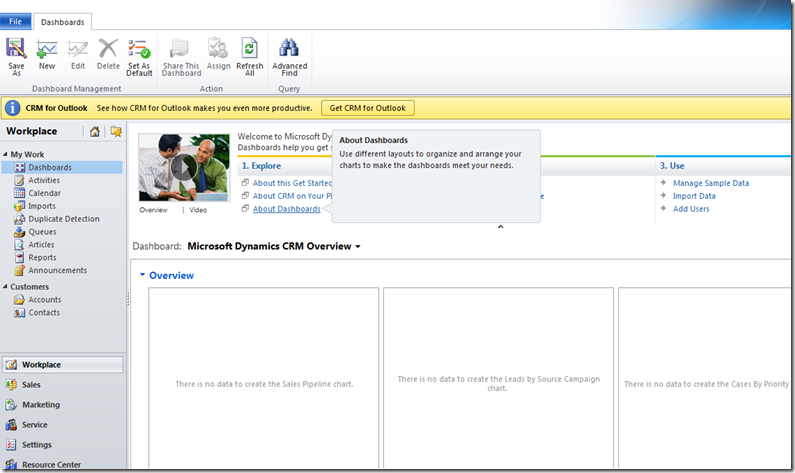Click the Workplace home icon
This screenshot has height=473, width=795.
coord(94,131)
